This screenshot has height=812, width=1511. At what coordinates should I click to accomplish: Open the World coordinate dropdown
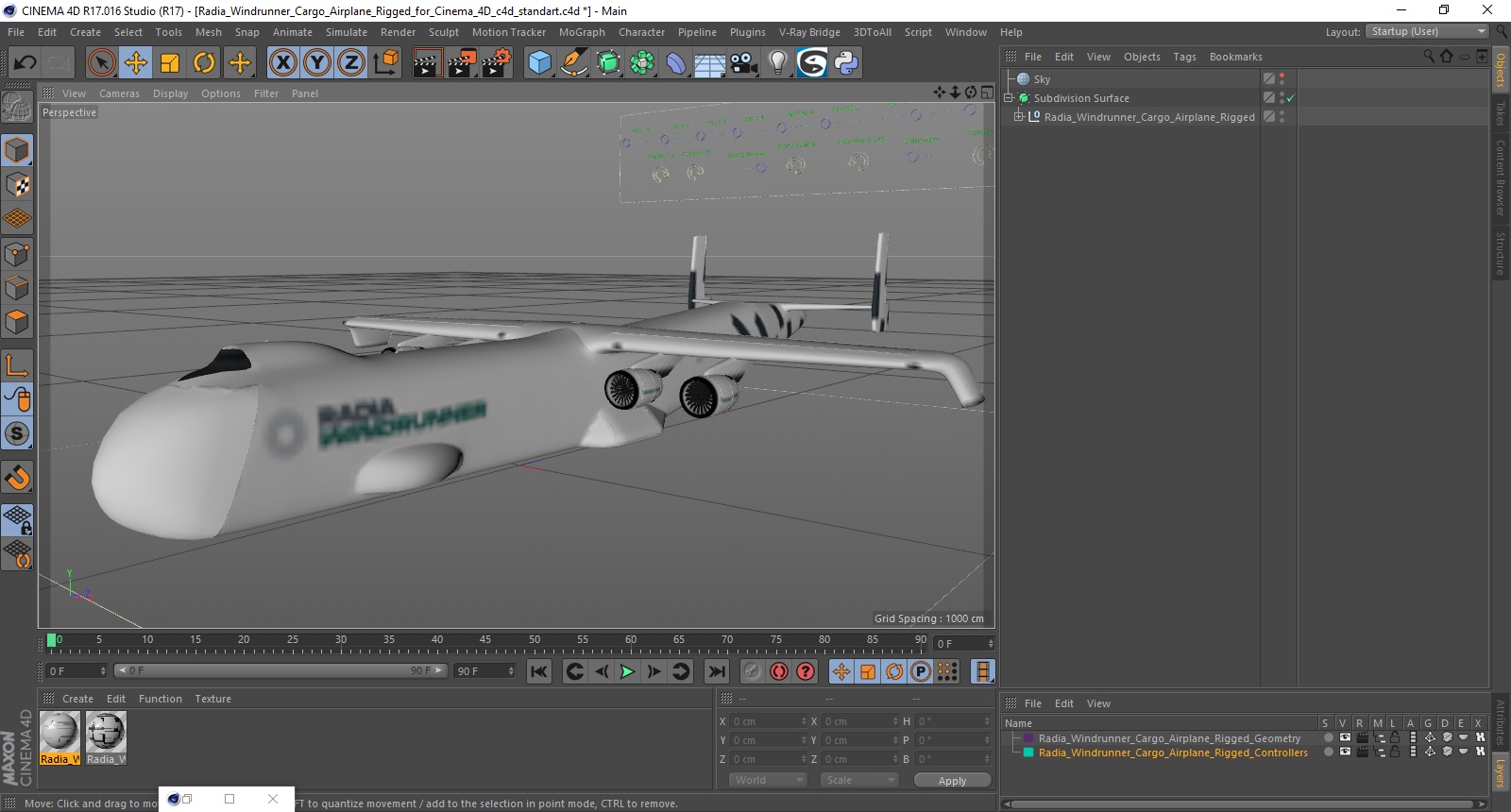point(767,780)
